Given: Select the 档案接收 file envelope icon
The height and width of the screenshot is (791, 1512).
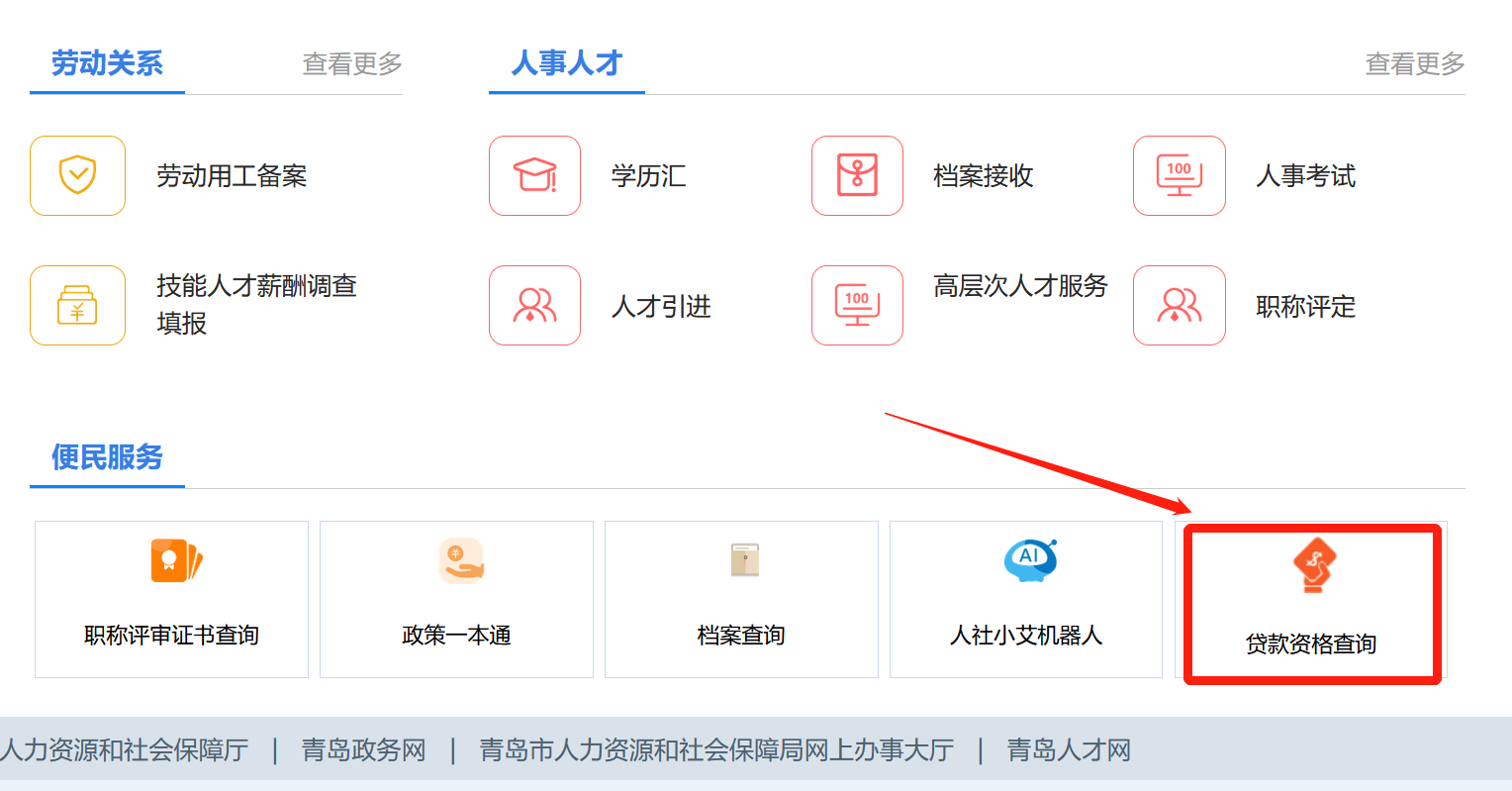Looking at the screenshot, I should [857, 175].
